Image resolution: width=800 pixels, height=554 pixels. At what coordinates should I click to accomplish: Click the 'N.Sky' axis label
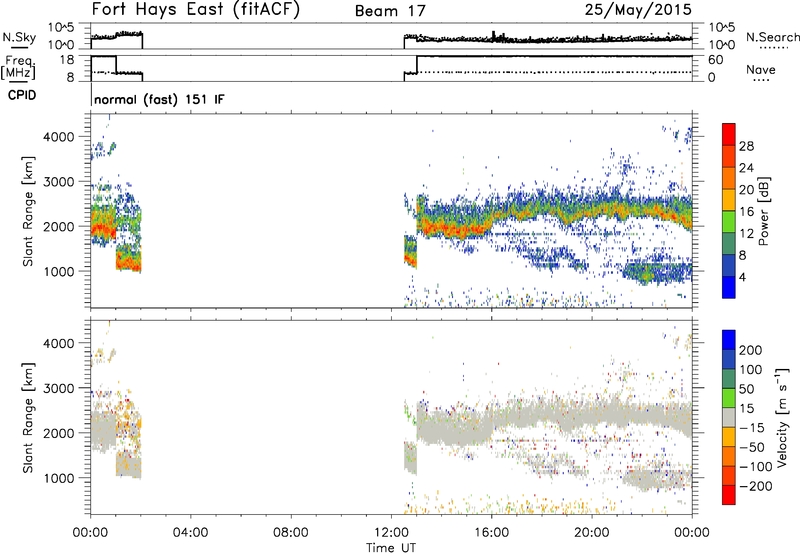[19, 37]
